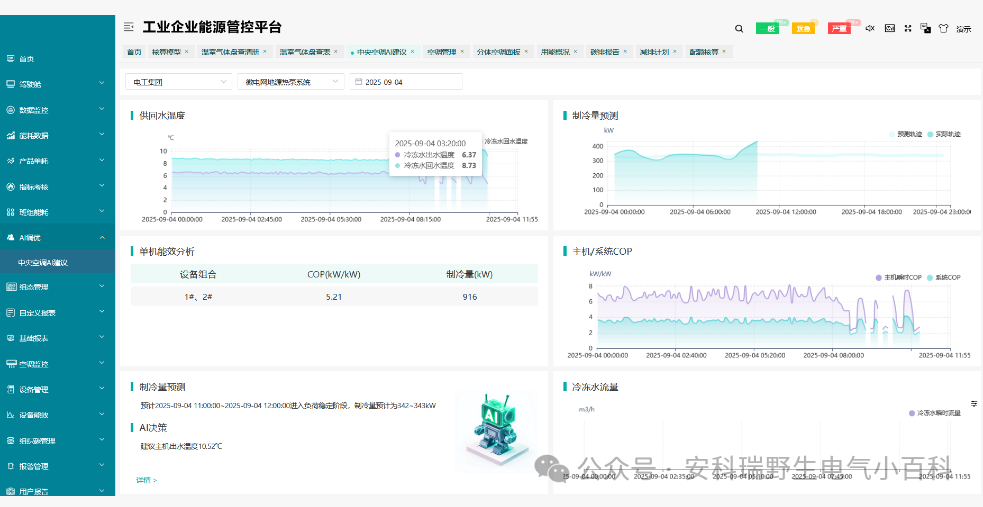Enter fullscreen with the four-corner icon
The width and height of the screenshot is (983, 507).
908,28
